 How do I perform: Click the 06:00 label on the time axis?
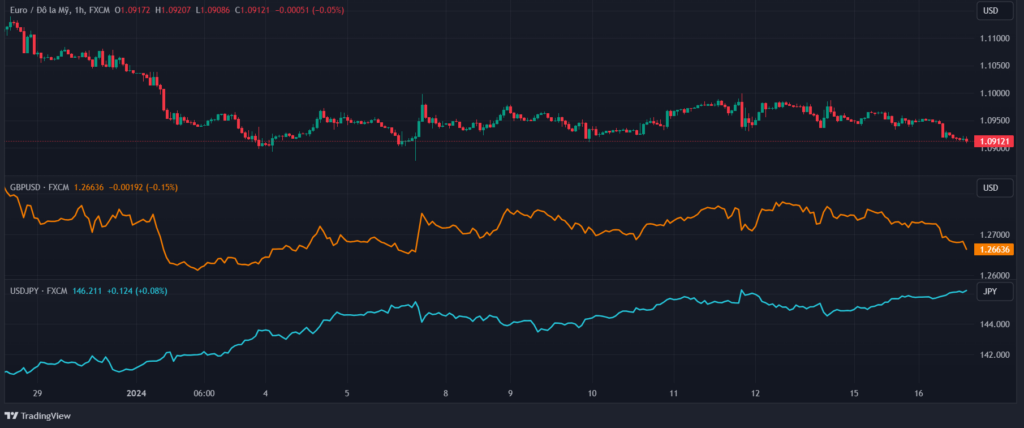[x=203, y=393]
